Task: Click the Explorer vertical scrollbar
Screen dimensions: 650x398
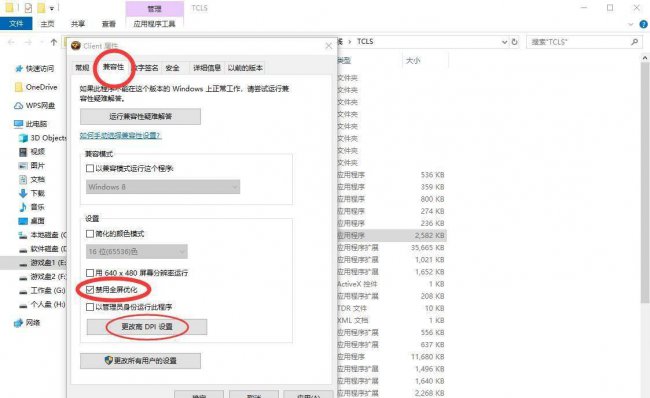Action: coord(645,182)
